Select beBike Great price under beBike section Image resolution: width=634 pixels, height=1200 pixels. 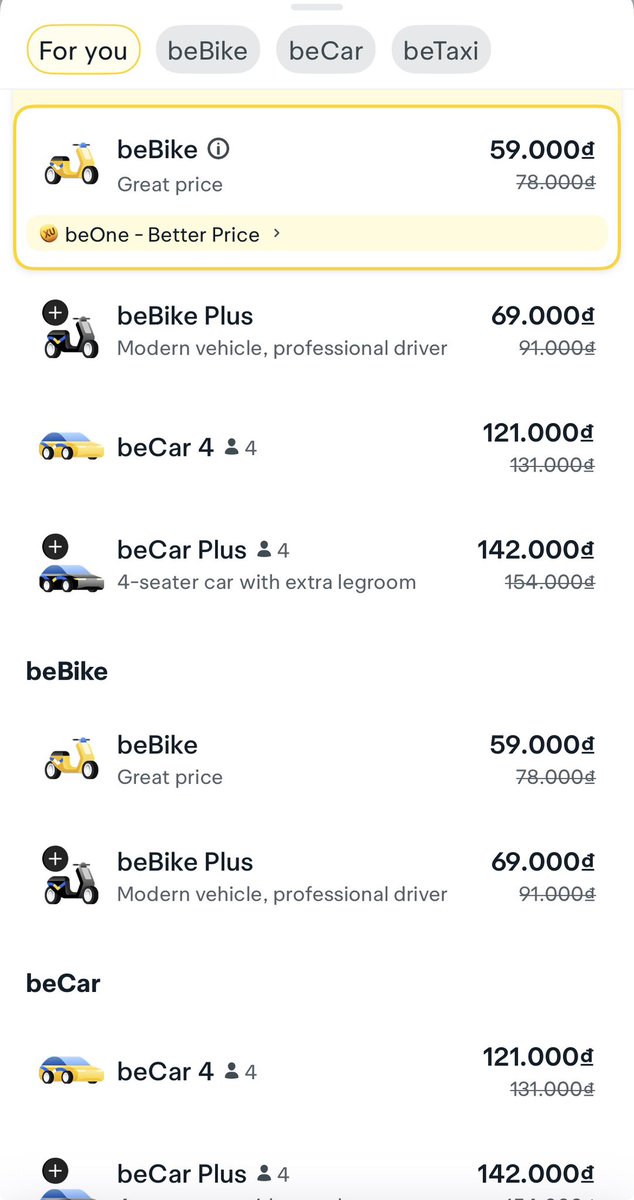(x=317, y=760)
